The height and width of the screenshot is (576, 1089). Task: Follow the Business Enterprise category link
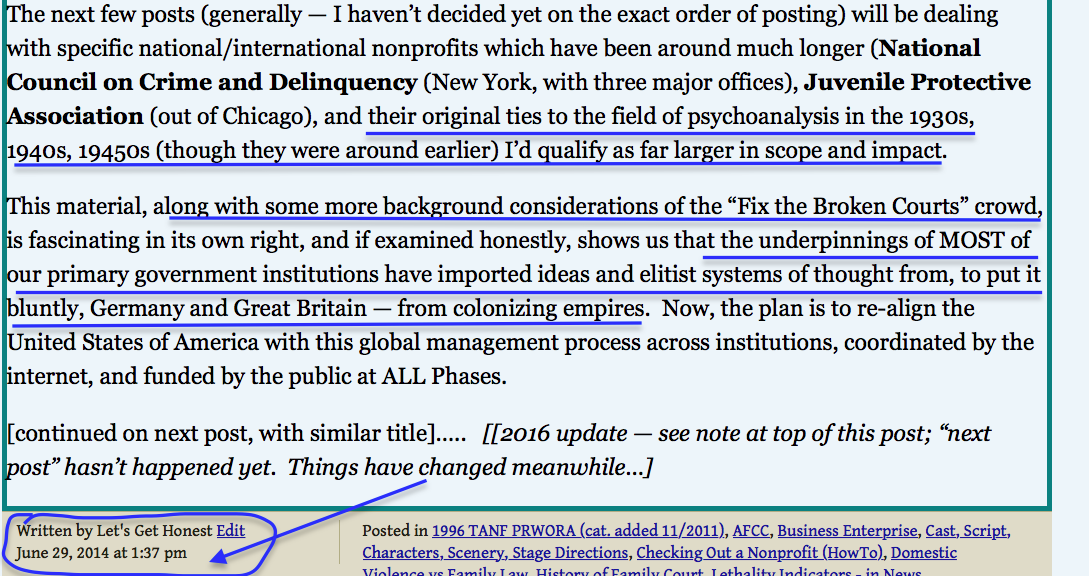pos(847,531)
